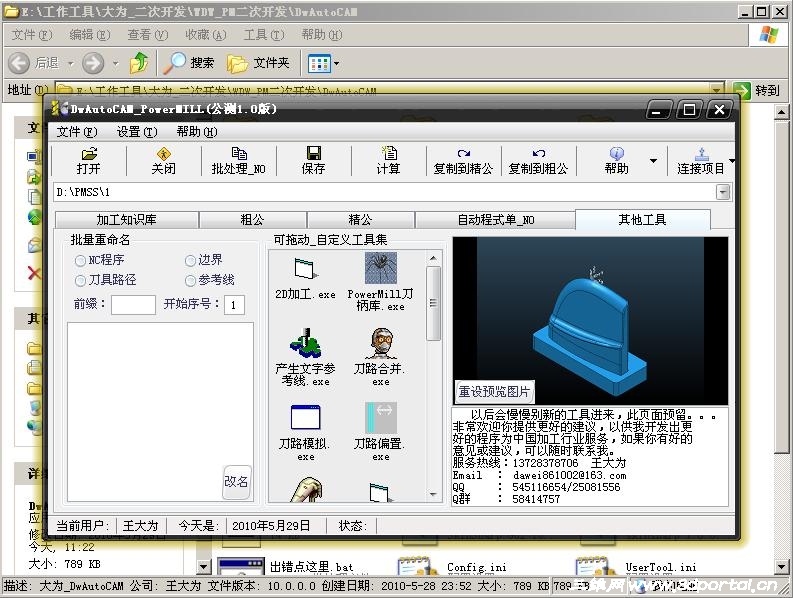Open the Explorer Forward history dropdown
Viewport: 793px width, 598px height.
click(116, 64)
